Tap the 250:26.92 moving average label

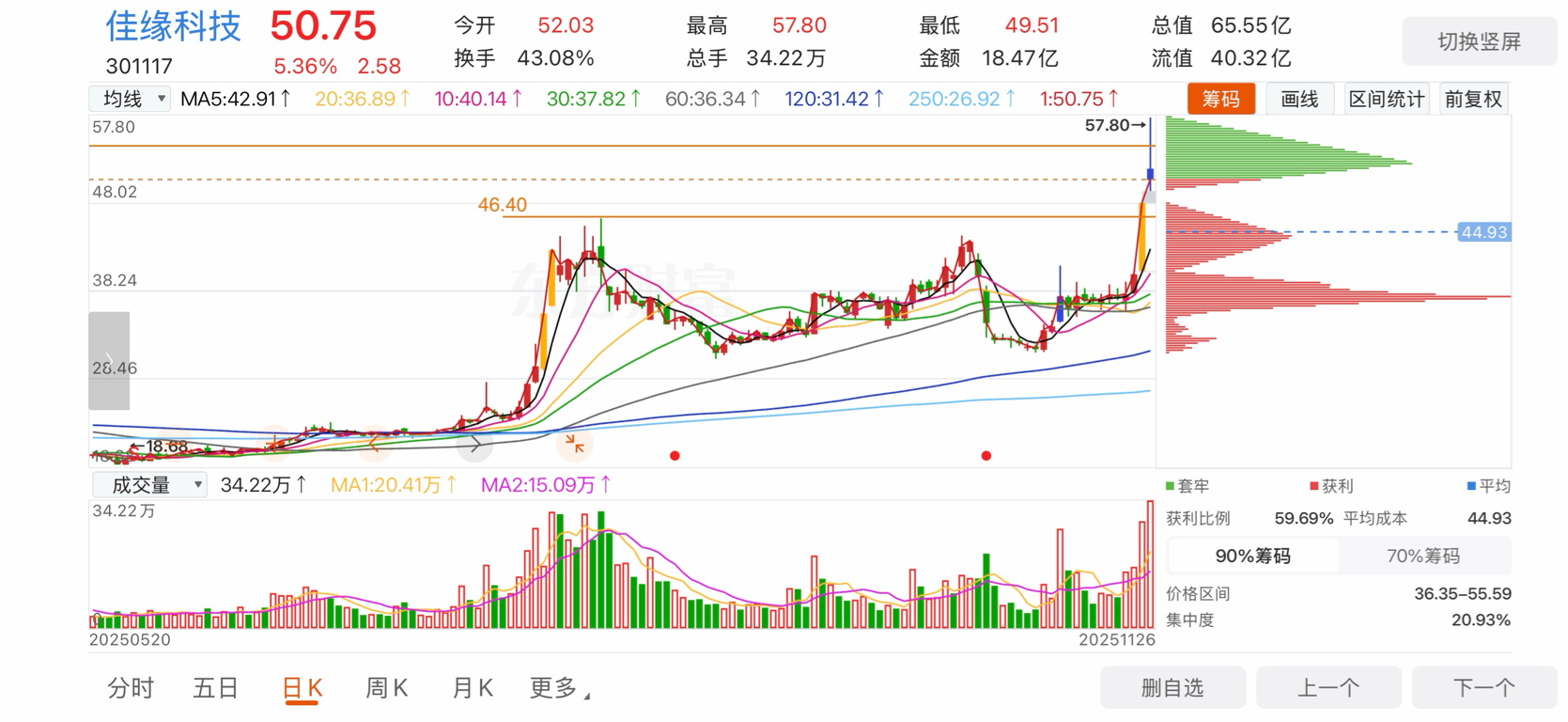[962, 99]
